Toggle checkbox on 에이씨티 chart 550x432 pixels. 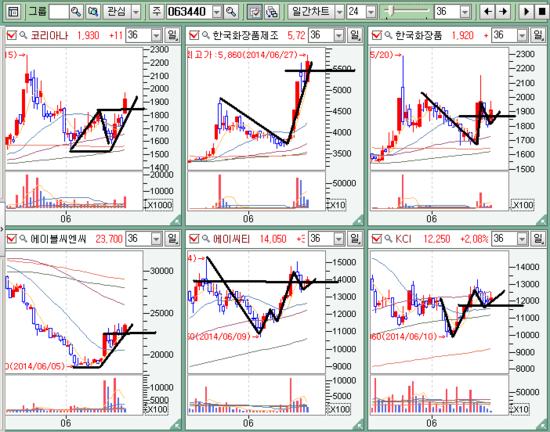point(194,239)
